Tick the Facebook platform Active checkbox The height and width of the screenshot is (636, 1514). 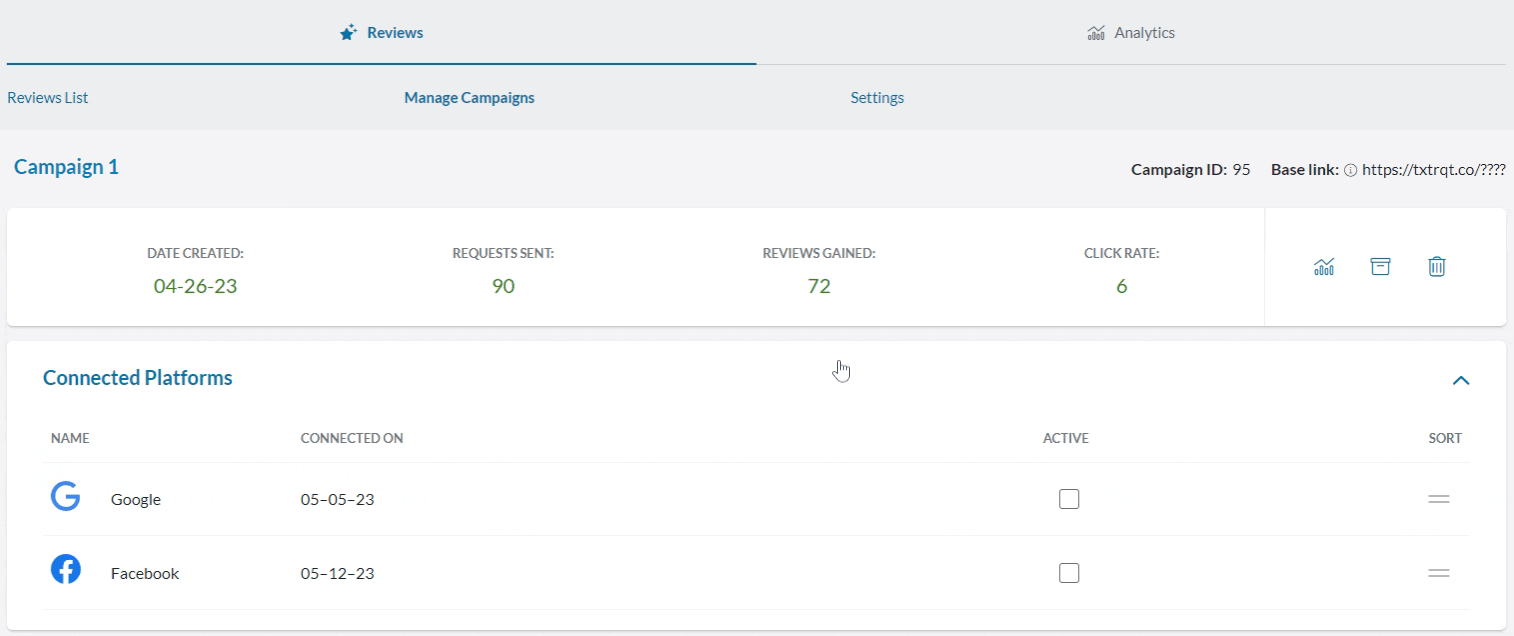point(1069,573)
